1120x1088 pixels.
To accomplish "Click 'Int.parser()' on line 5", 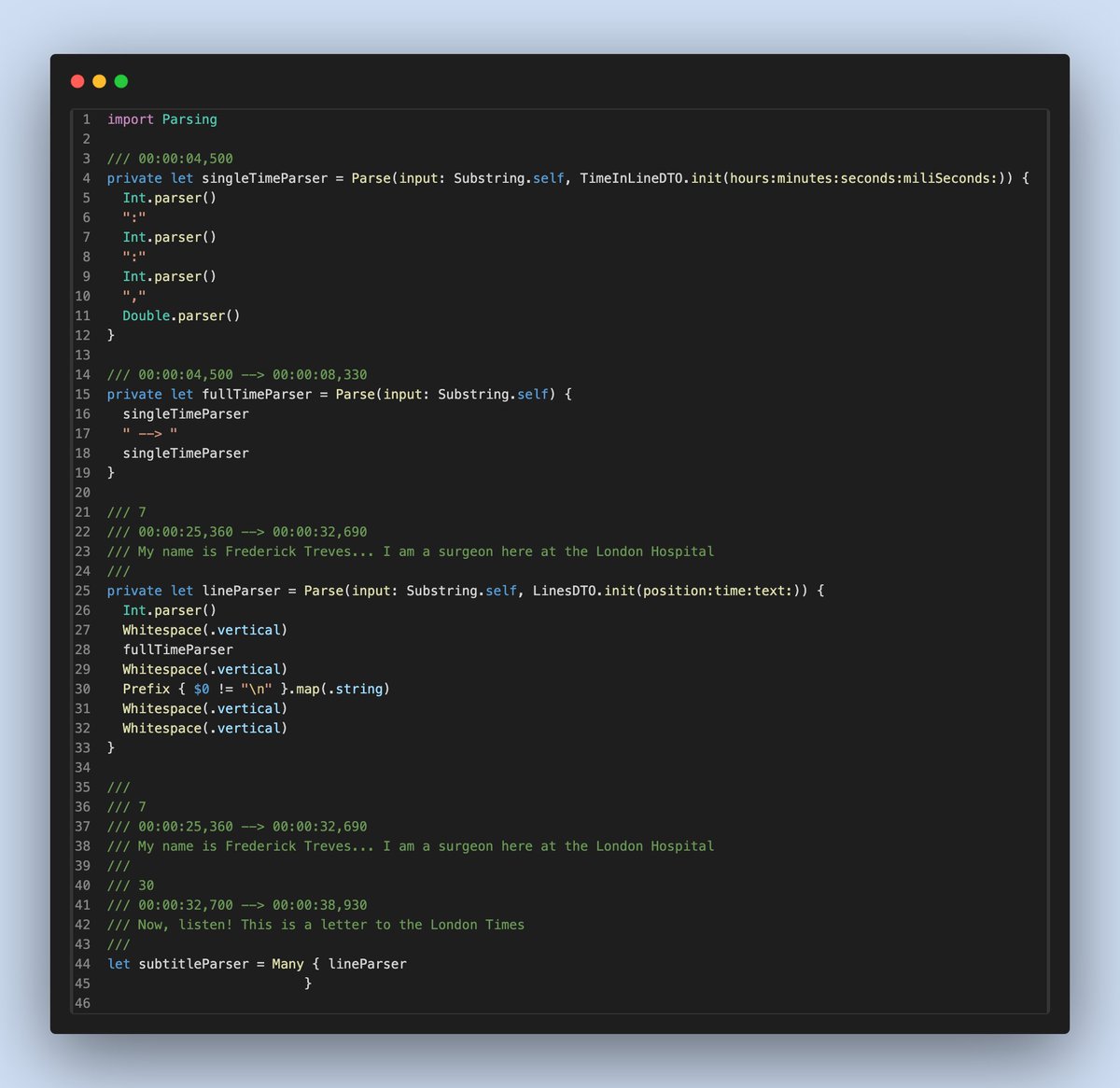I will [x=170, y=198].
